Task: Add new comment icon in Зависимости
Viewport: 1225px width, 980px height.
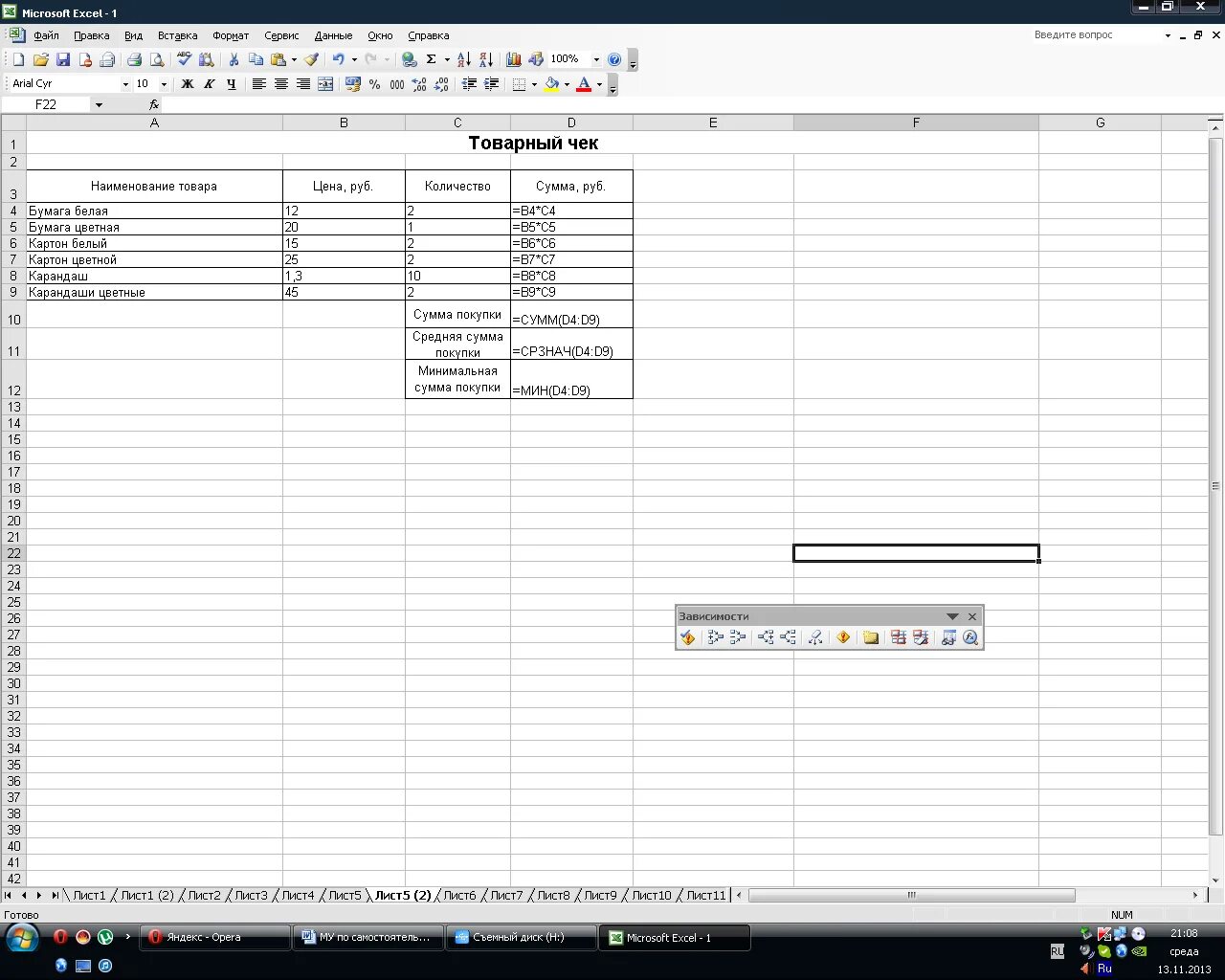Action: (871, 637)
